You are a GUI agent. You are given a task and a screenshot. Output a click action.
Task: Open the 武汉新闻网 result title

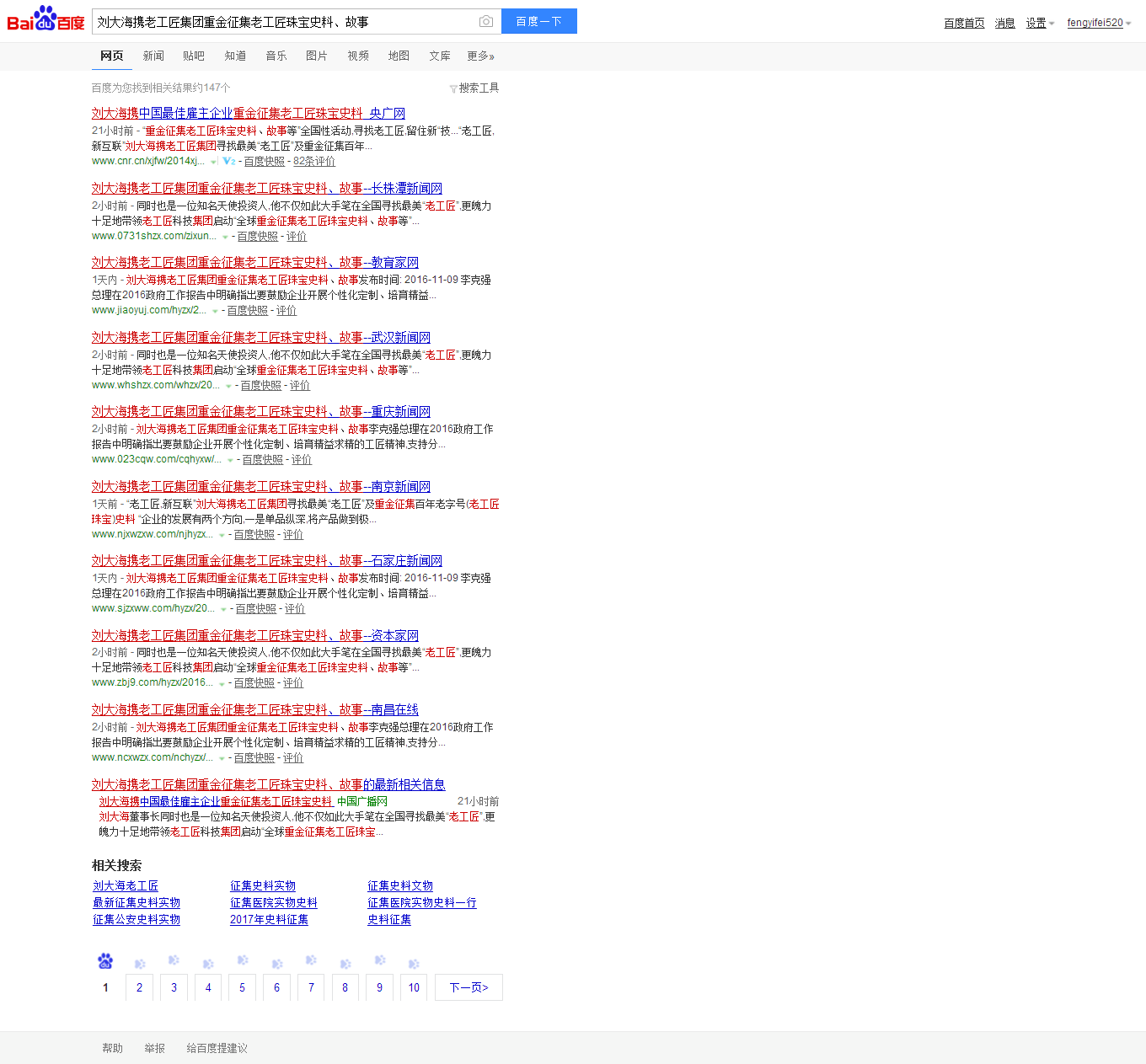tap(261, 337)
